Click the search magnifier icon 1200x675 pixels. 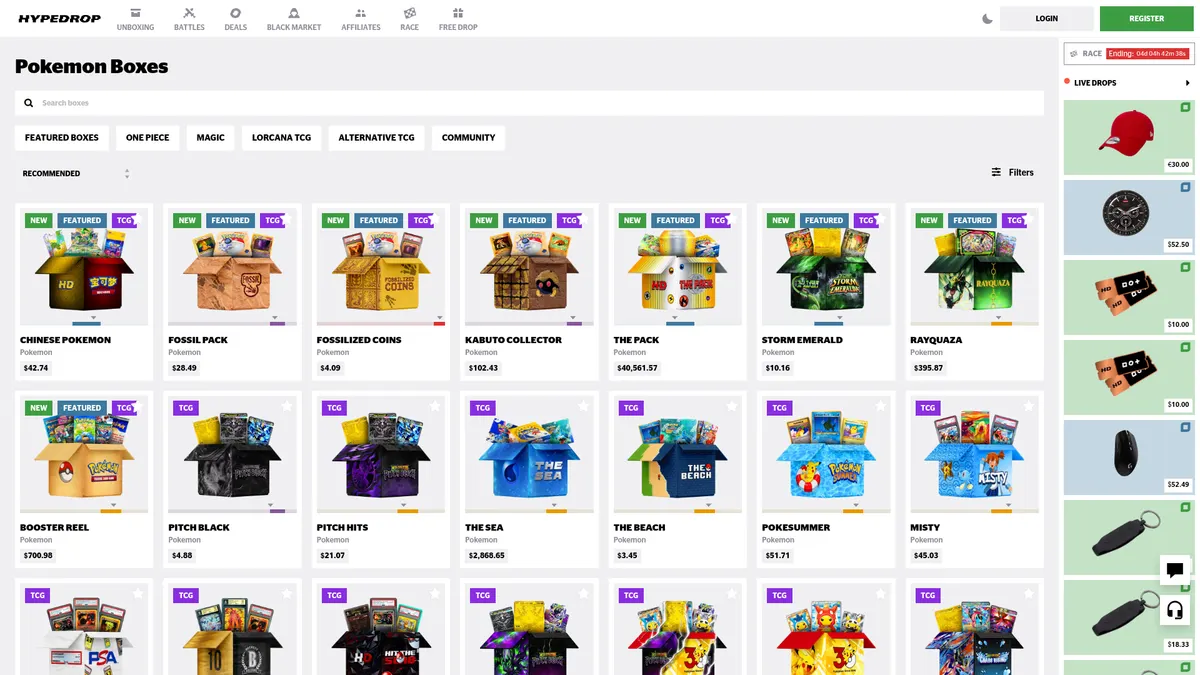pos(29,103)
